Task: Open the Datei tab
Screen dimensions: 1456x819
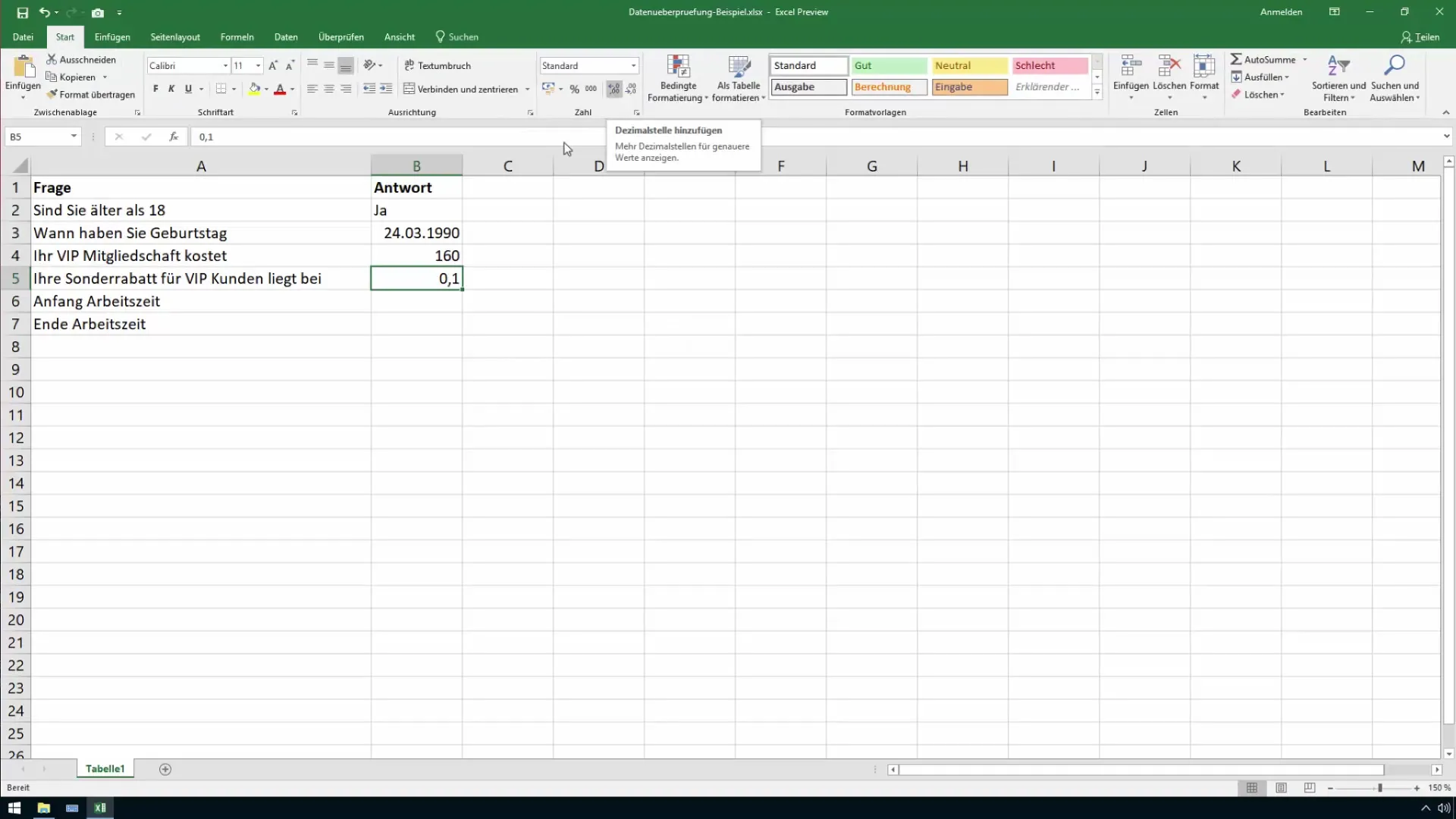Action: pos(23,37)
